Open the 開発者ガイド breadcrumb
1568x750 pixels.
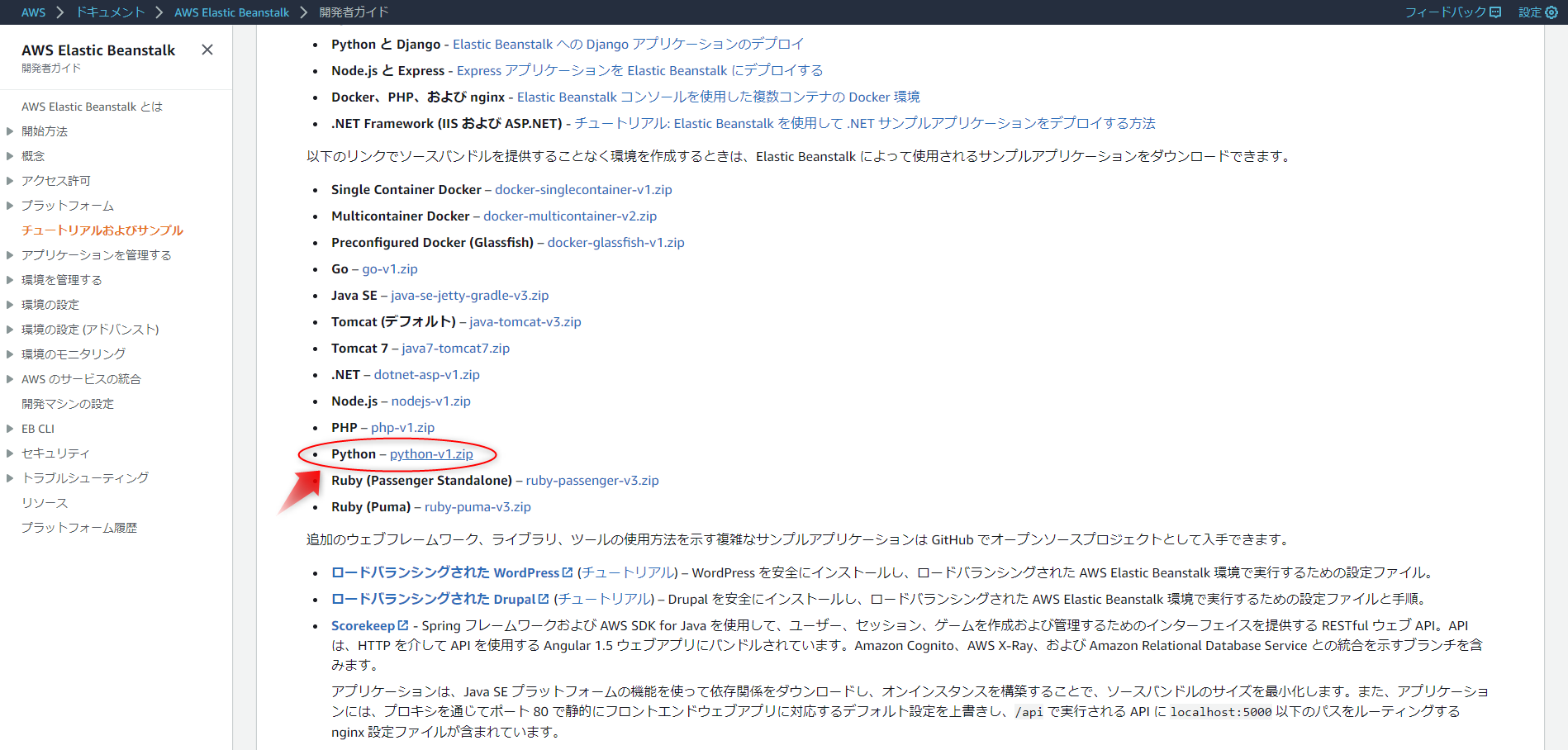[x=354, y=12]
